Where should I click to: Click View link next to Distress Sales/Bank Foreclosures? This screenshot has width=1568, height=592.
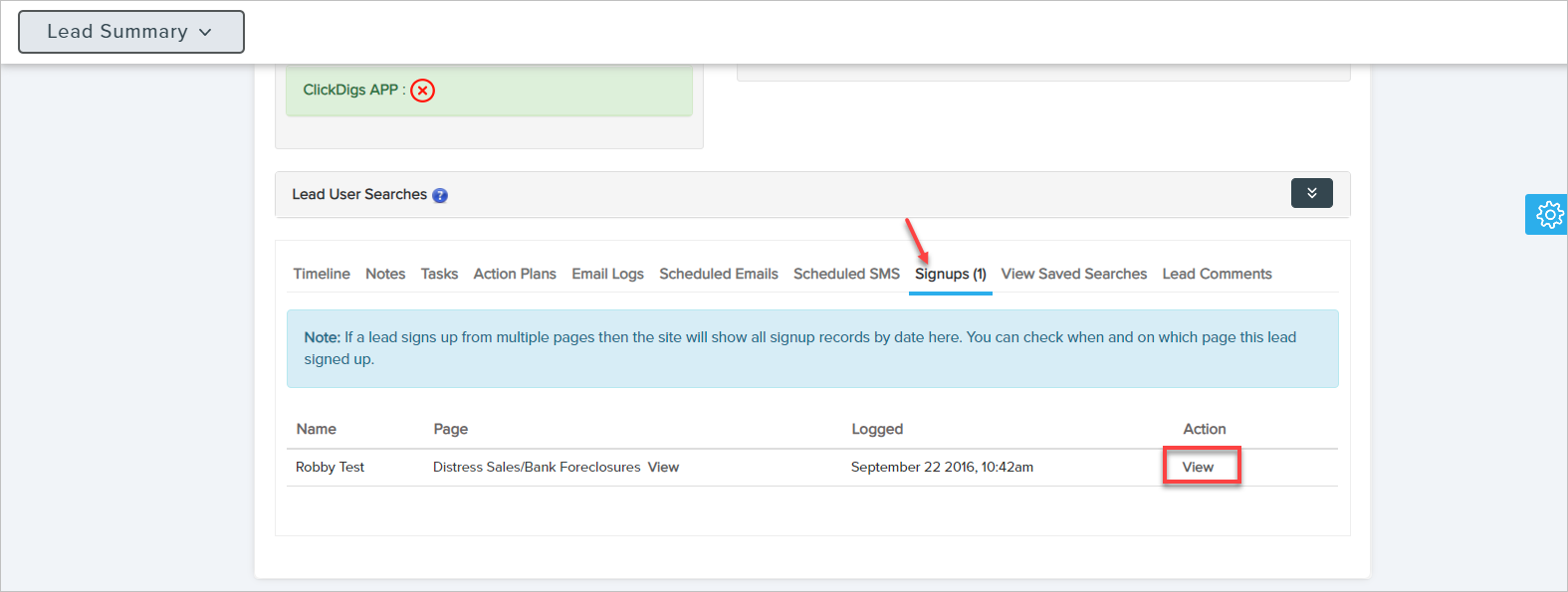pyautogui.click(x=663, y=467)
